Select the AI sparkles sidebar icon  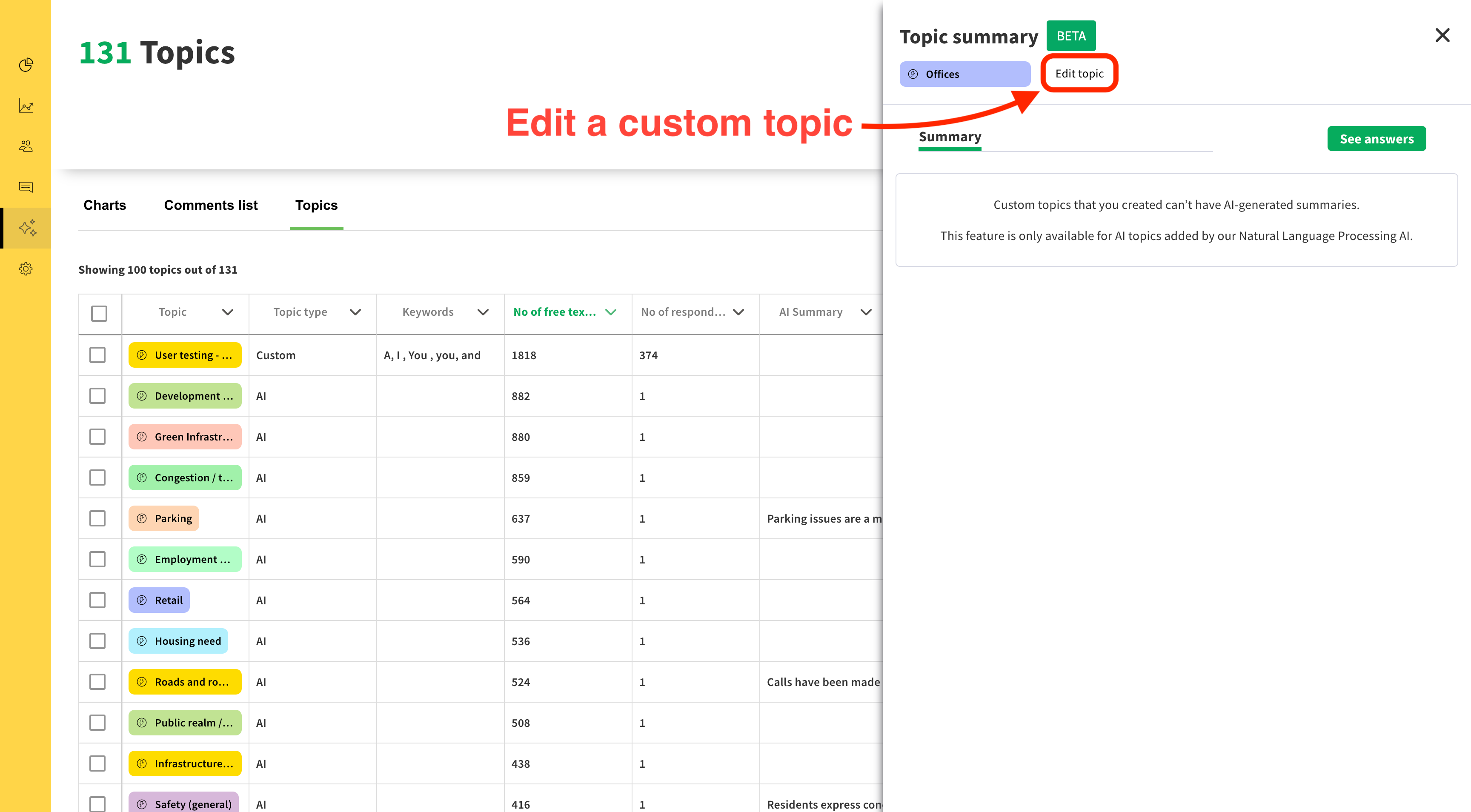click(27, 228)
